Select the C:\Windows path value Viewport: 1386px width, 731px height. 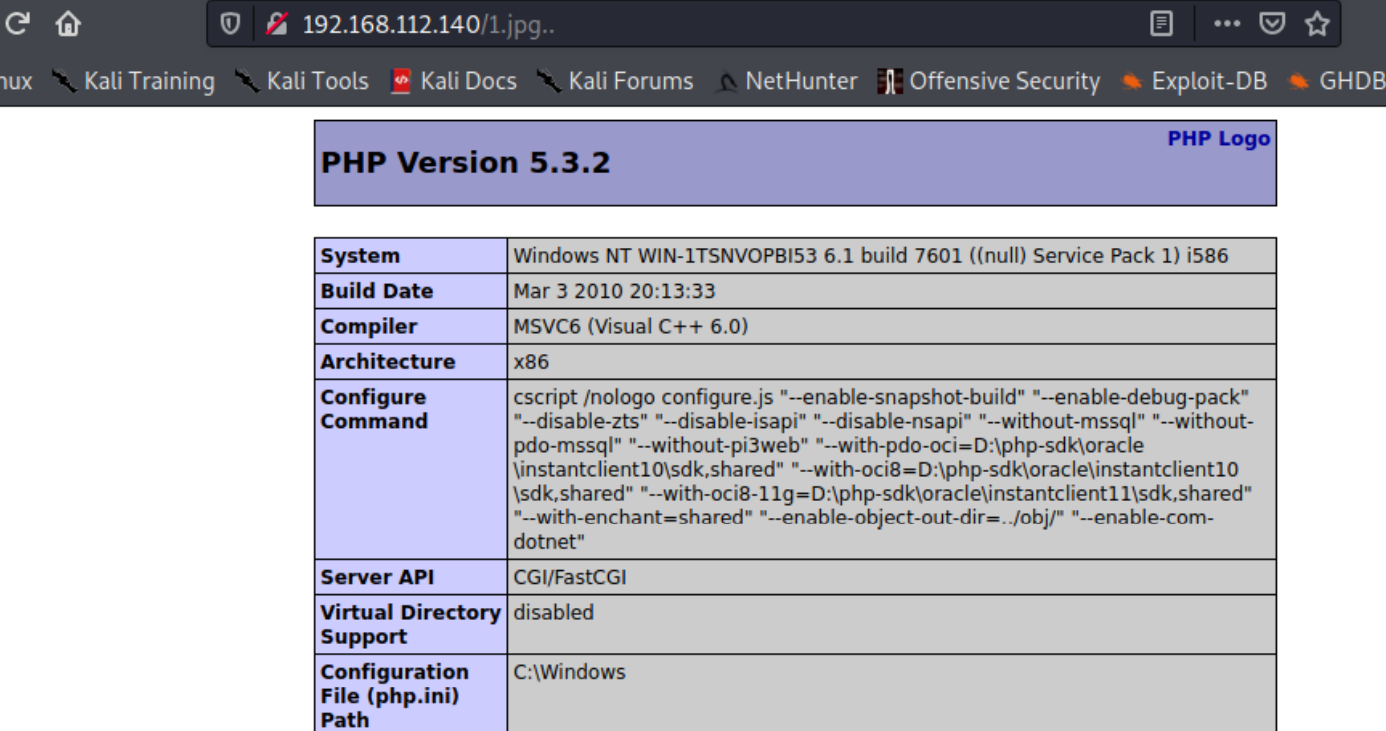pos(569,672)
